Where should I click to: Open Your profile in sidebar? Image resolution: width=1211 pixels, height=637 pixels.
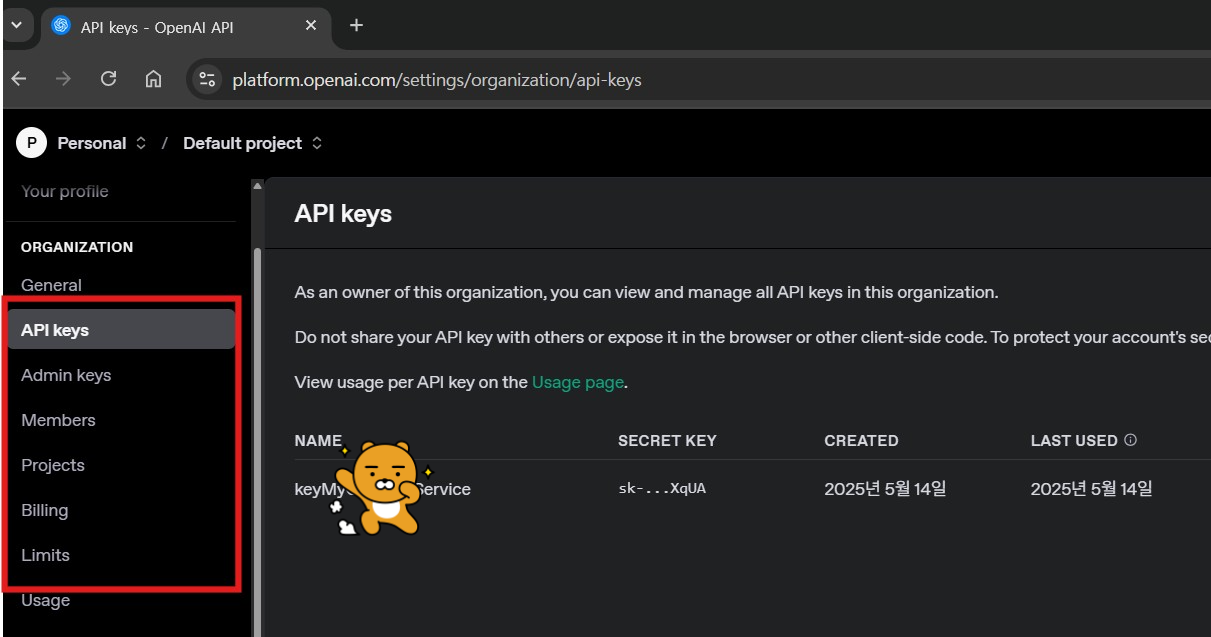click(x=65, y=191)
